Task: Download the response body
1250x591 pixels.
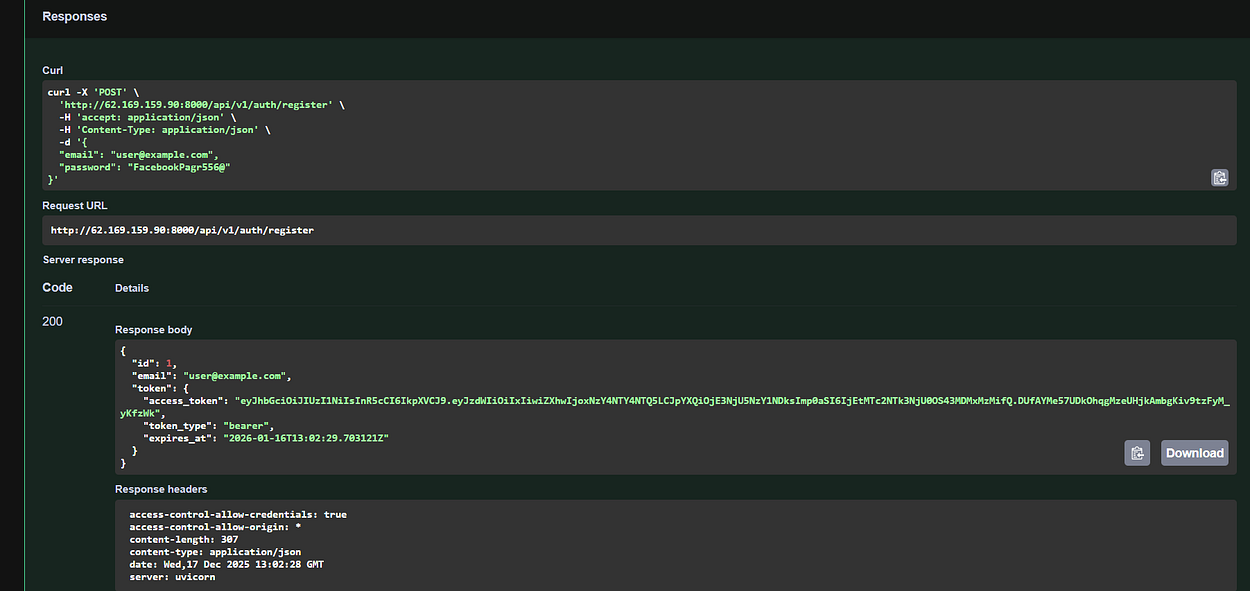Action: (x=1194, y=453)
